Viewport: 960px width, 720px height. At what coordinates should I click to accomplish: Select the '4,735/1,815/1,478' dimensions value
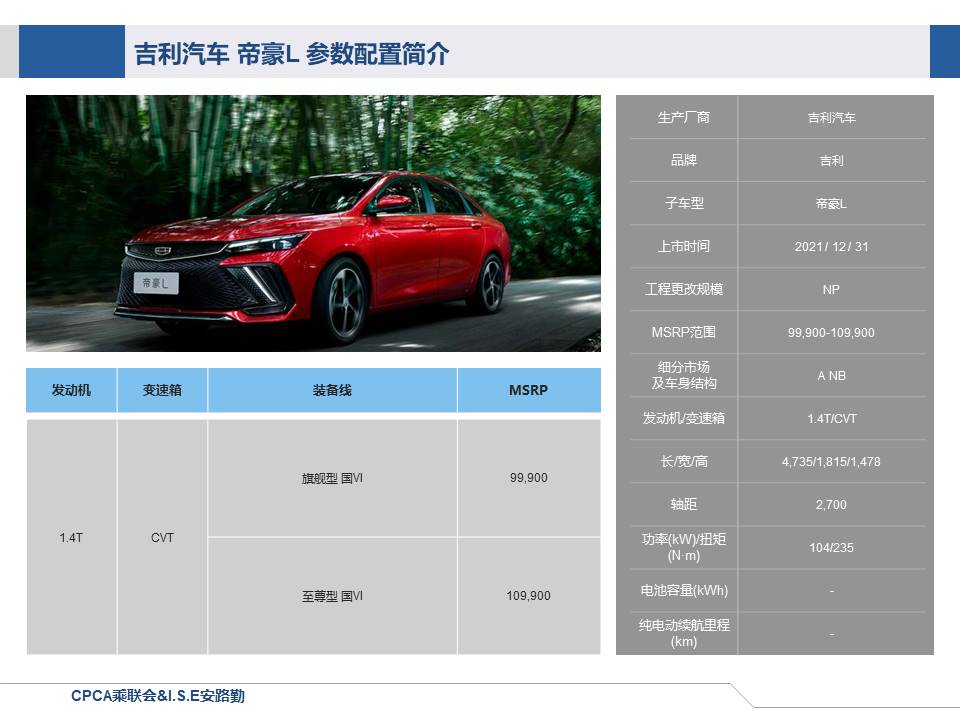pos(831,462)
